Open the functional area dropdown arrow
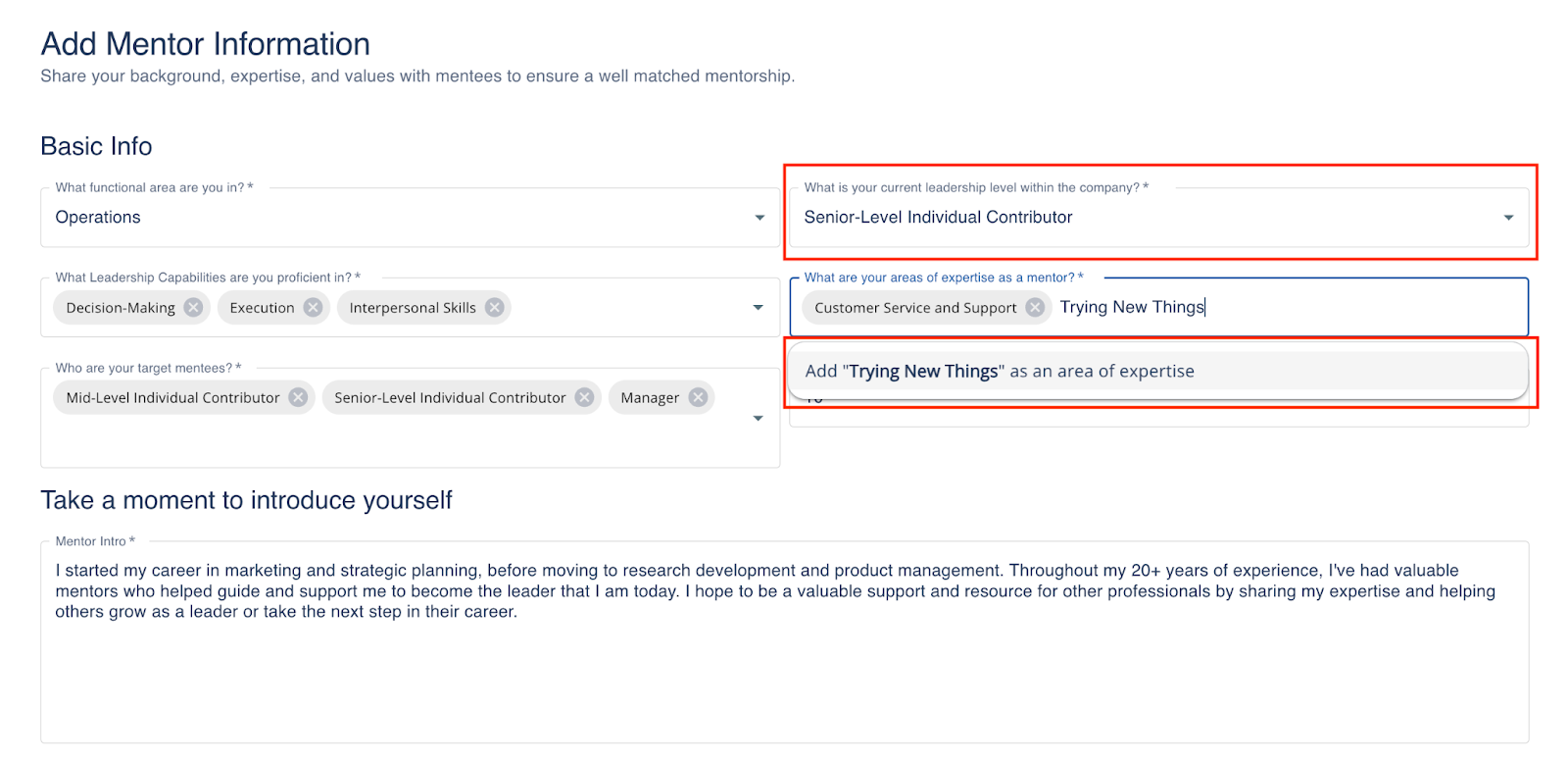This screenshot has height=760, width=1568. 759,218
